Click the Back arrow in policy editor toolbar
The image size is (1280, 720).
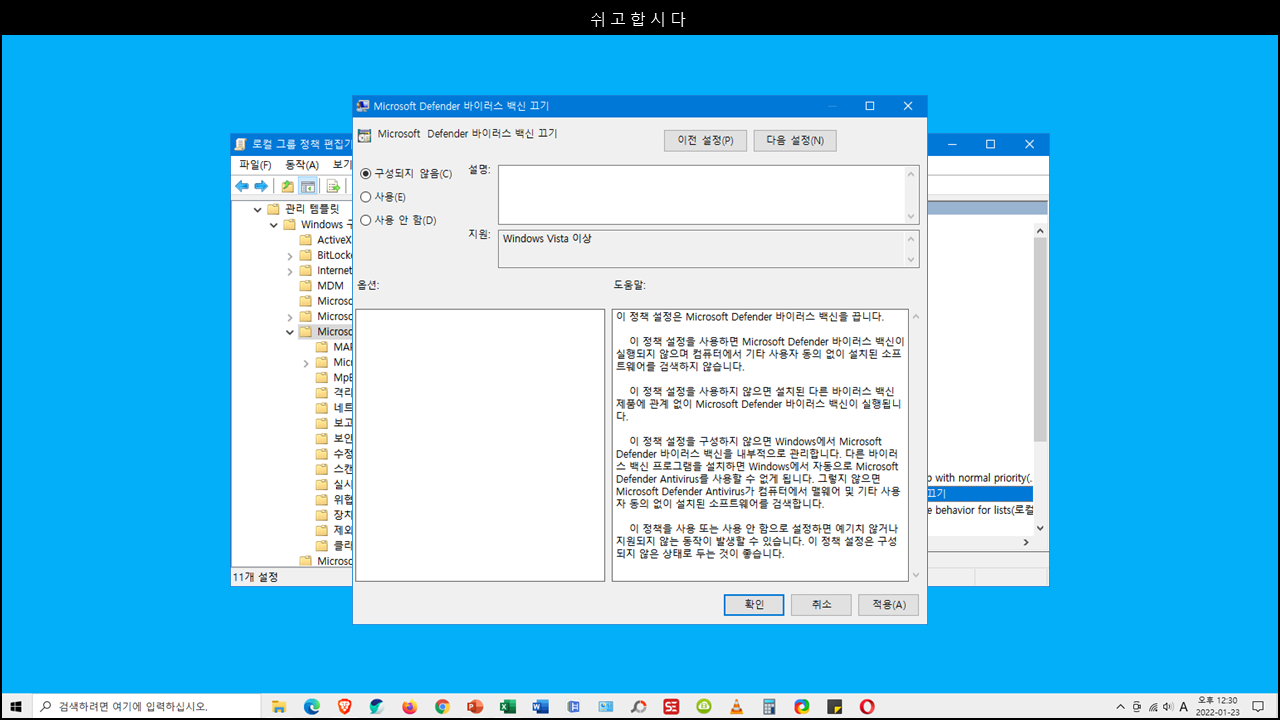tap(242, 186)
